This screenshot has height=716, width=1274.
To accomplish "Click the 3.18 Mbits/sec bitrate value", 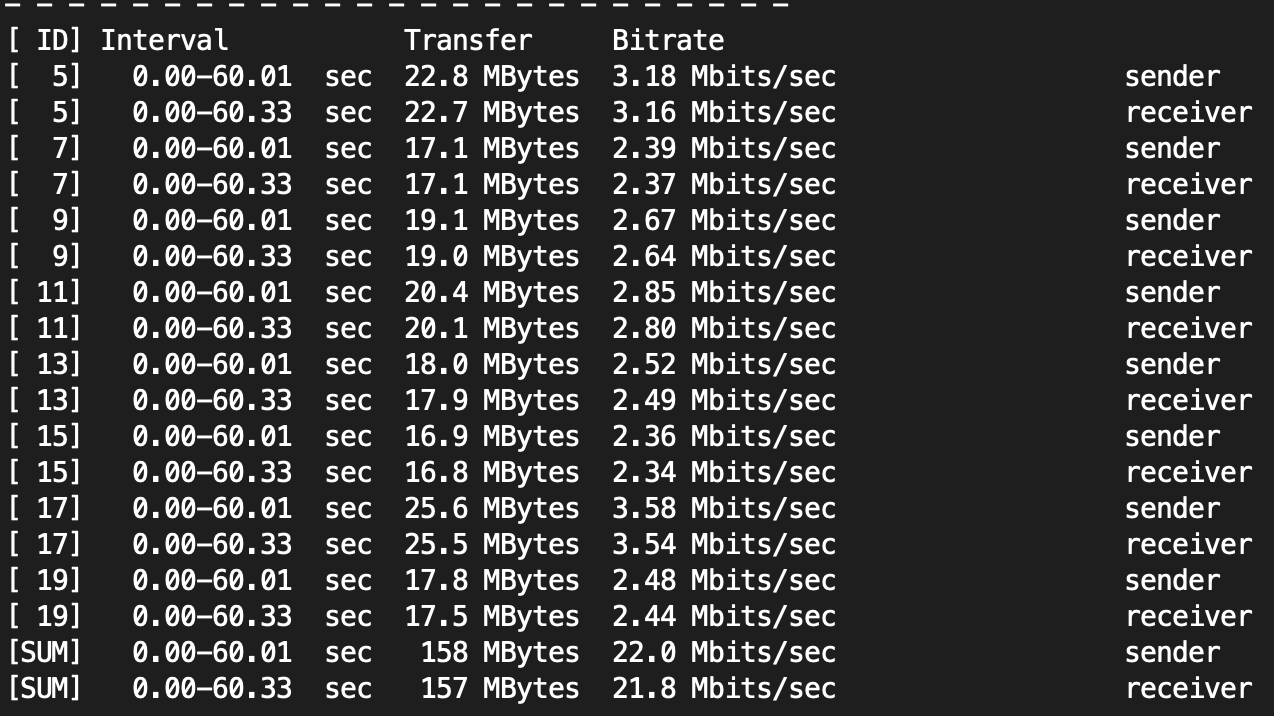I will click(x=724, y=77).
